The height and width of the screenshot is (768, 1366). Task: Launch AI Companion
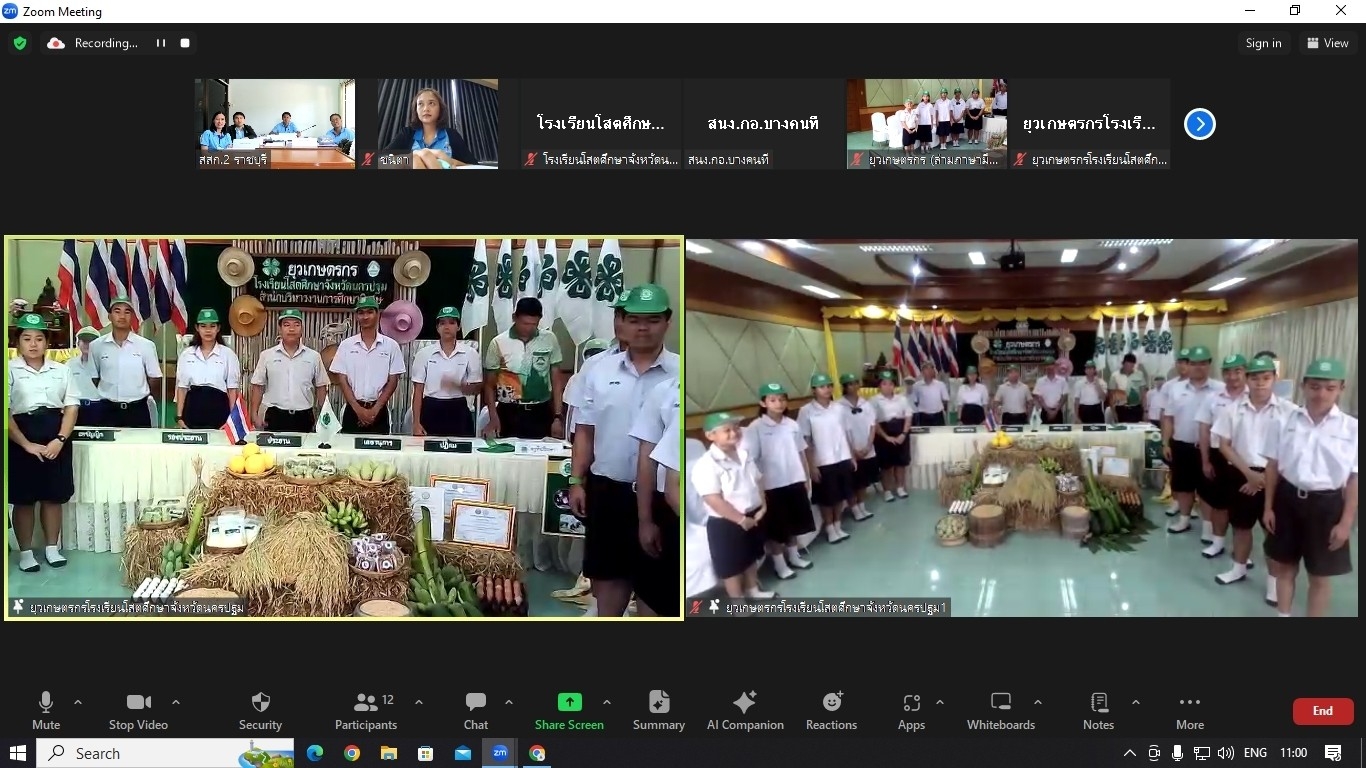tap(745, 710)
